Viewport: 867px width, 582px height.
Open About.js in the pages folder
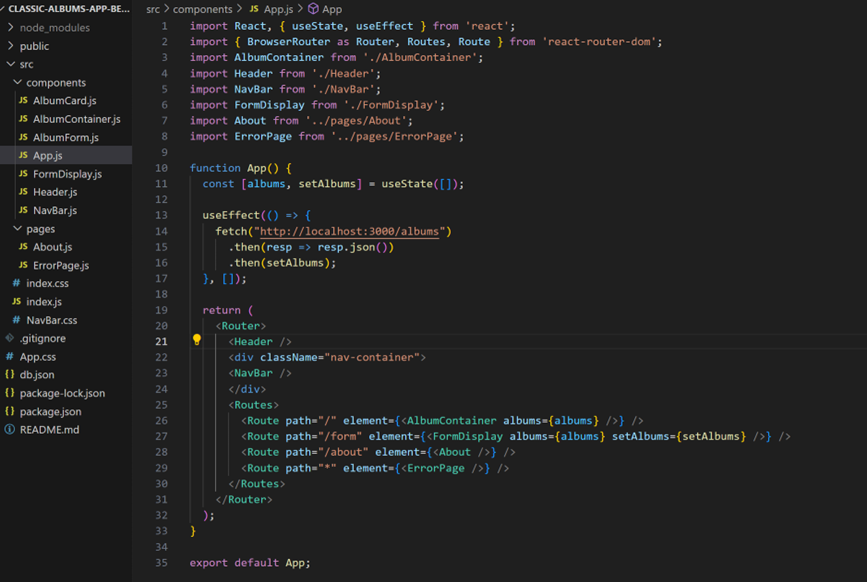(50, 246)
